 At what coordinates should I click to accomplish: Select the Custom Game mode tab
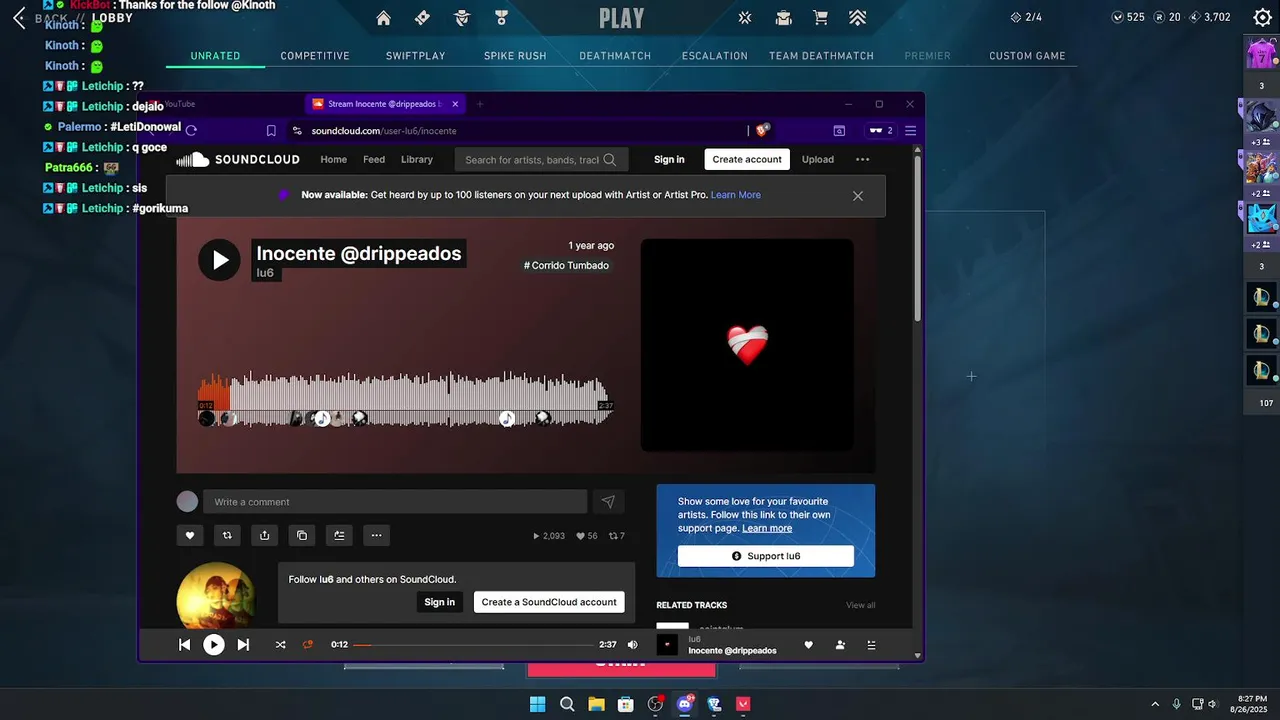(x=1027, y=56)
